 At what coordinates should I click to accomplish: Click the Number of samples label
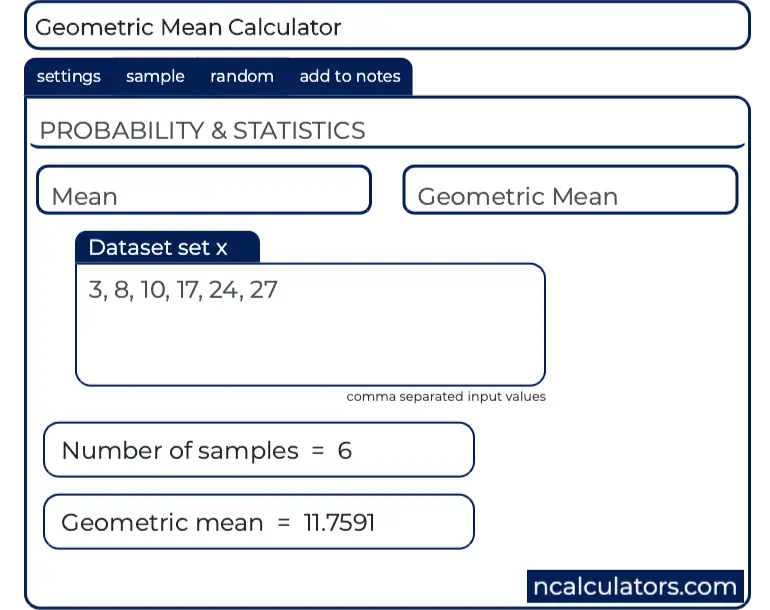pyautogui.click(x=180, y=450)
